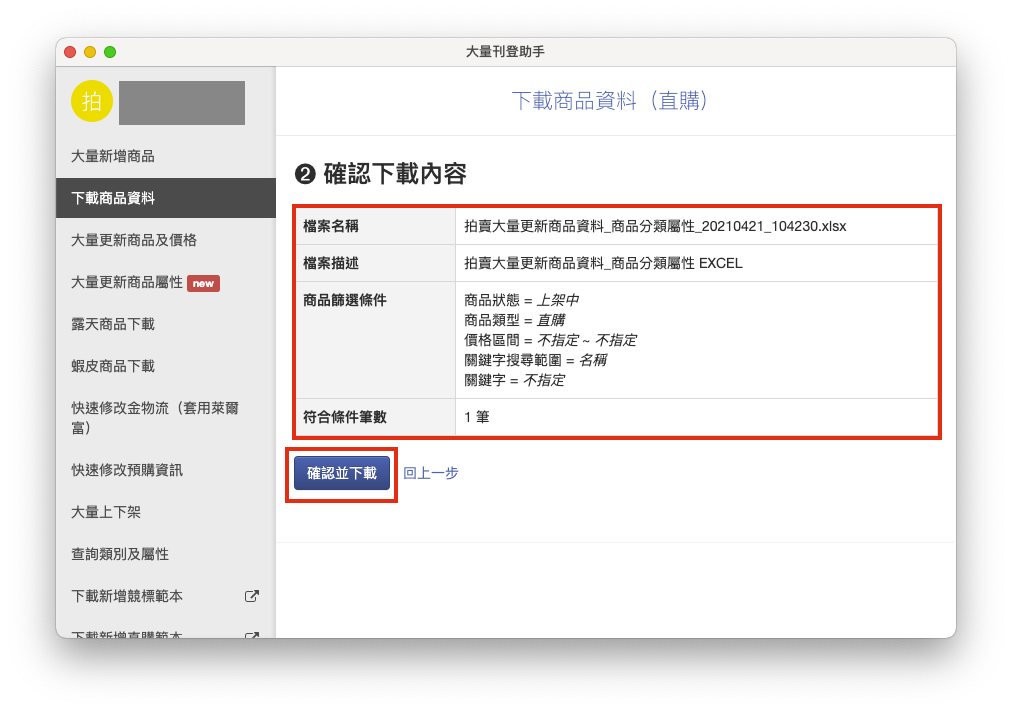Select 快速修改金物流（套用萊爾富）
1012x712 pixels.
(155, 418)
